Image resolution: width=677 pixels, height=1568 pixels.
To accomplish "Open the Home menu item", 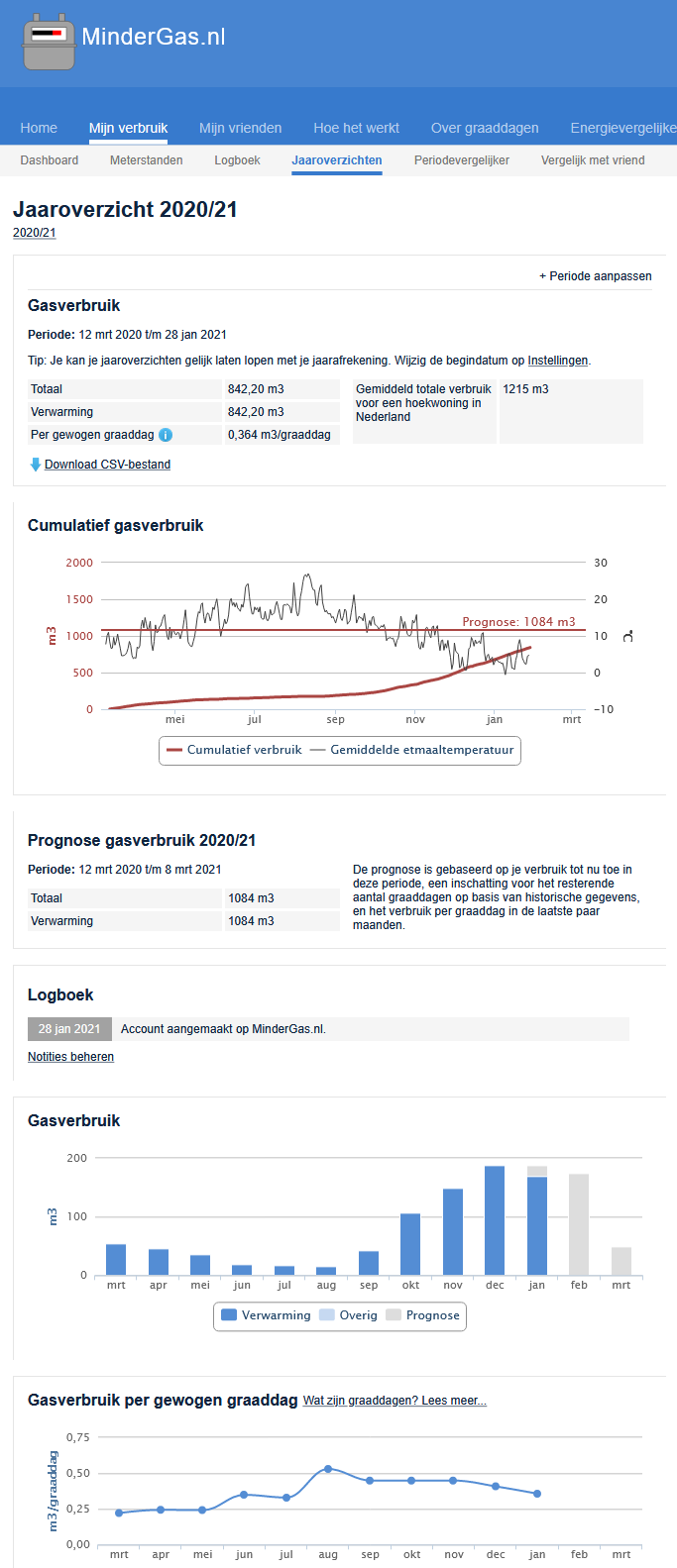I will coord(39,128).
